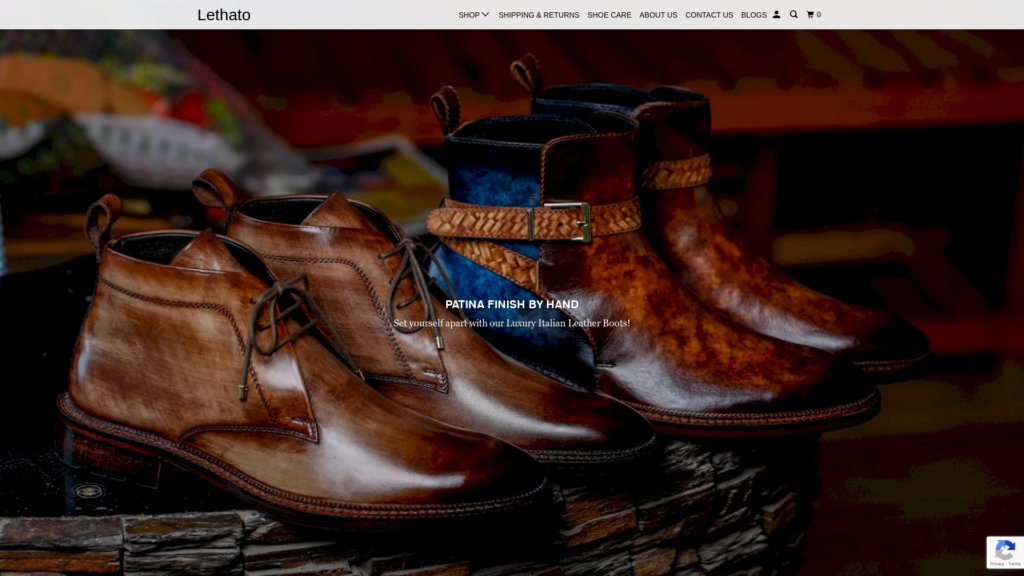This screenshot has height=576, width=1024.
Task: Open the SHOP menu item
Action: coord(469,15)
